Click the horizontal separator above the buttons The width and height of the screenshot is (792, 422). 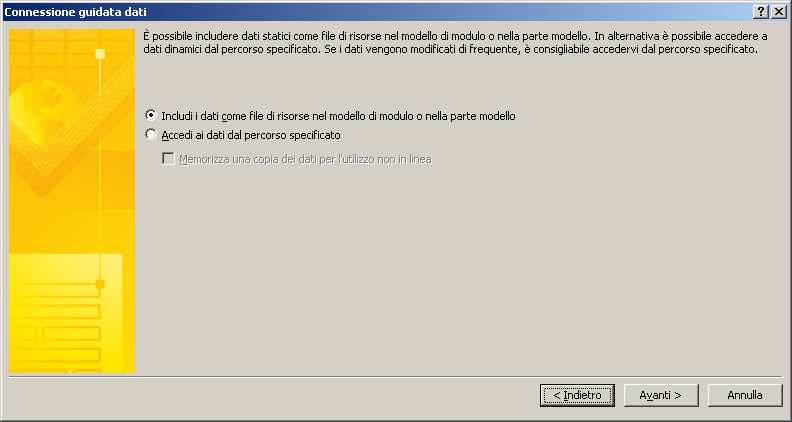[x=395, y=377]
